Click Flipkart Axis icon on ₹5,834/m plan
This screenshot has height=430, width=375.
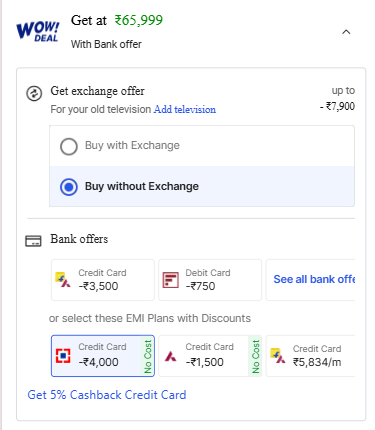278,356
